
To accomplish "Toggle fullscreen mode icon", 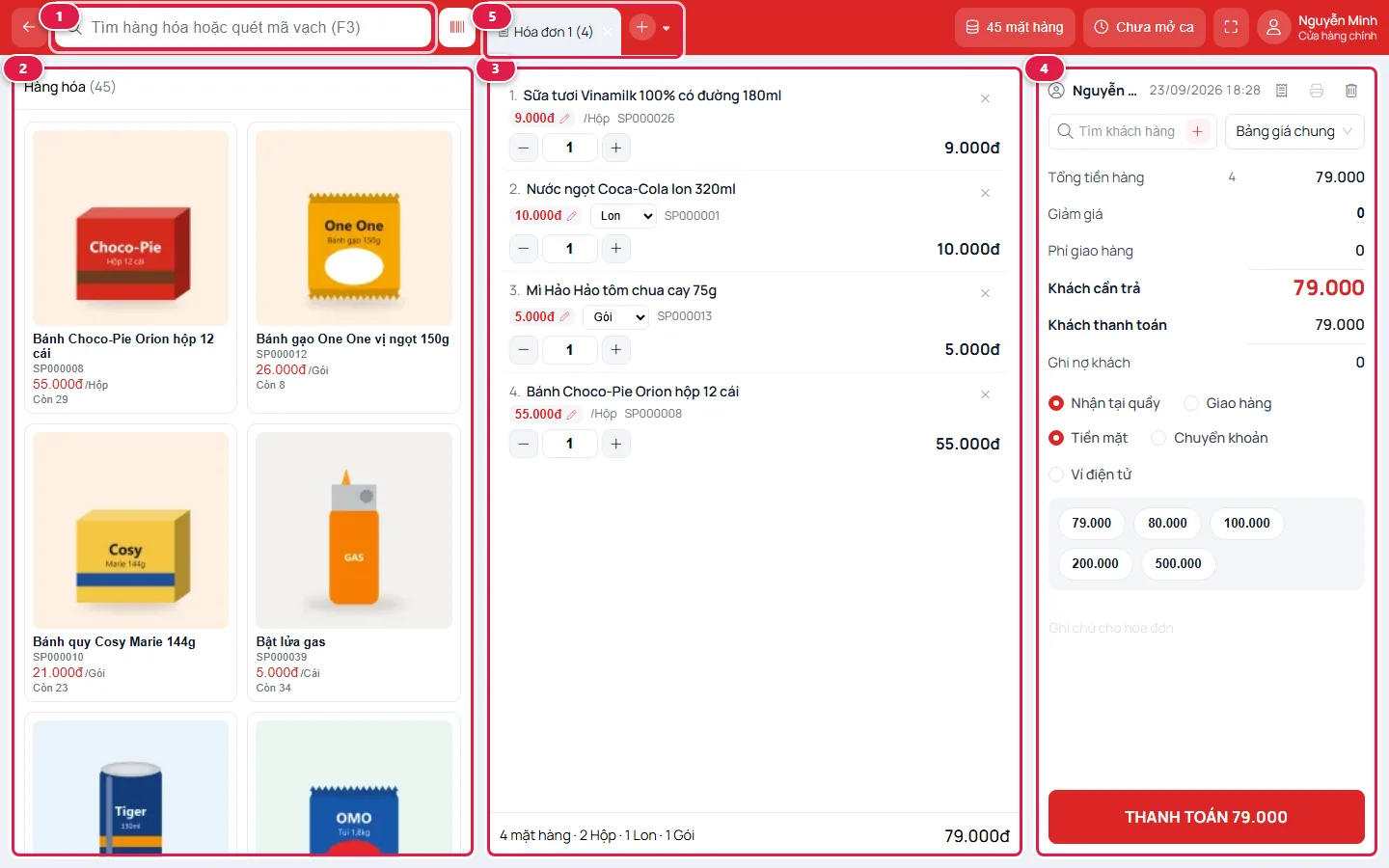I will tap(1231, 27).
